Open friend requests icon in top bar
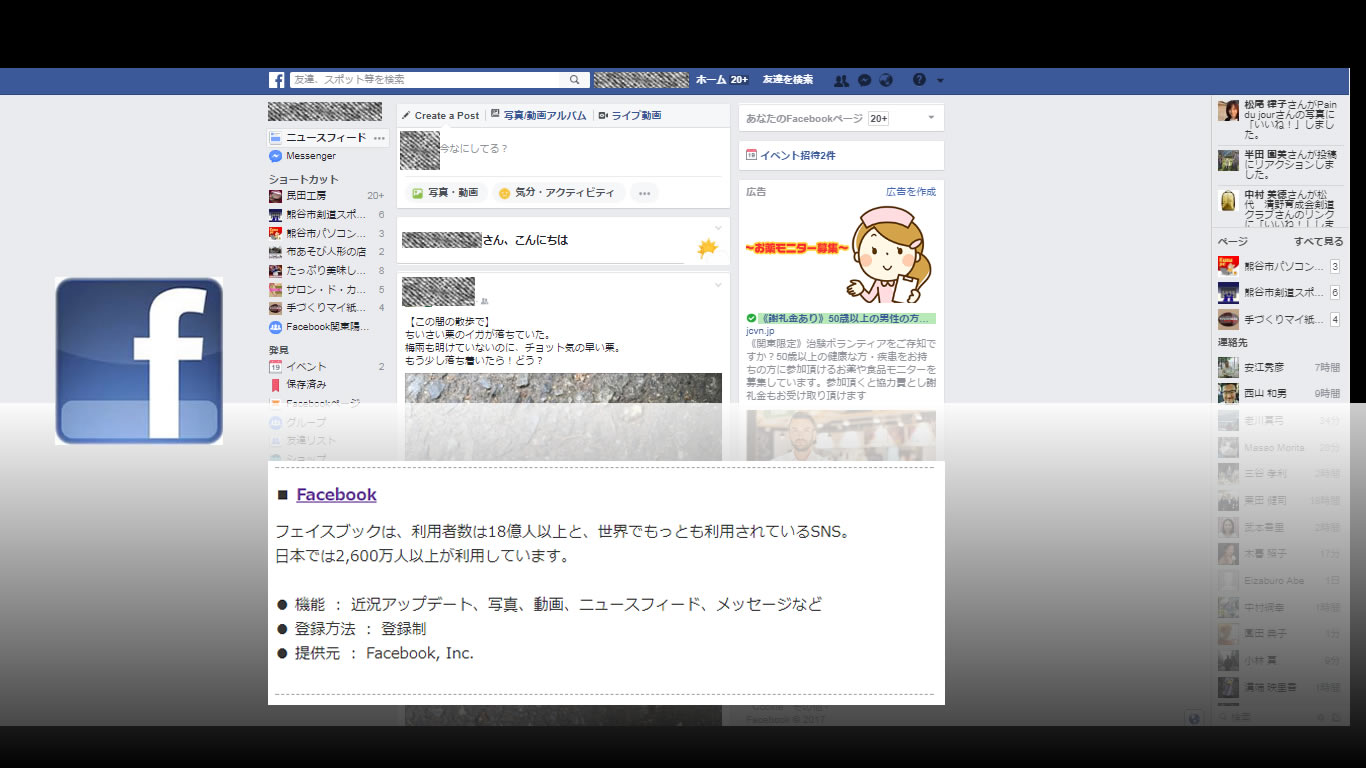This screenshot has height=768, width=1366. 841,80
